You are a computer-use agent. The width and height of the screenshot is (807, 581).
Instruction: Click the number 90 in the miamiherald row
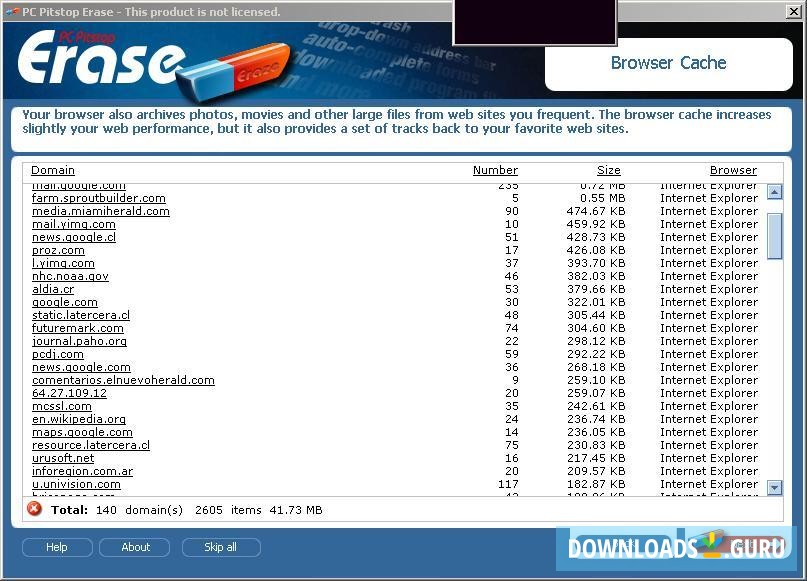(512, 211)
